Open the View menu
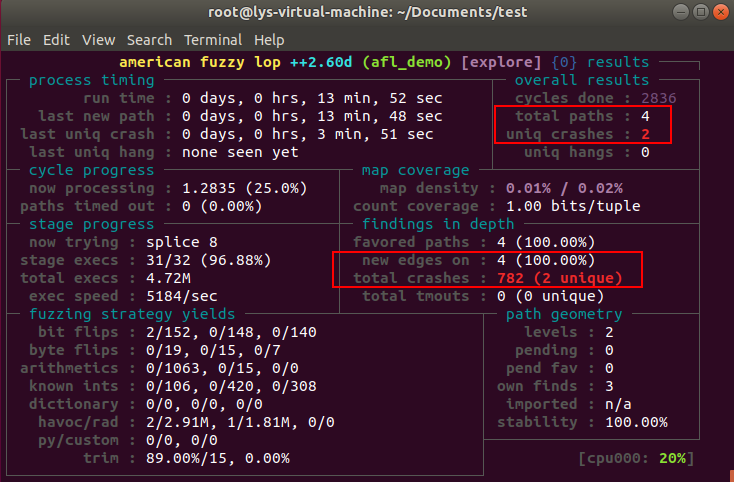The height and width of the screenshot is (482, 734). pos(98,40)
